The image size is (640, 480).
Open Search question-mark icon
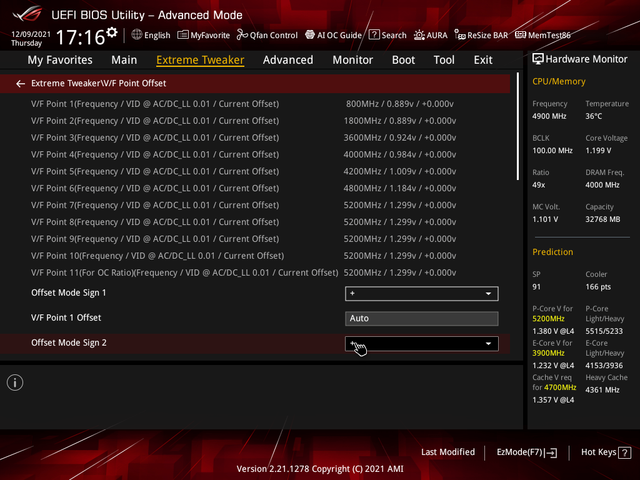[374, 35]
